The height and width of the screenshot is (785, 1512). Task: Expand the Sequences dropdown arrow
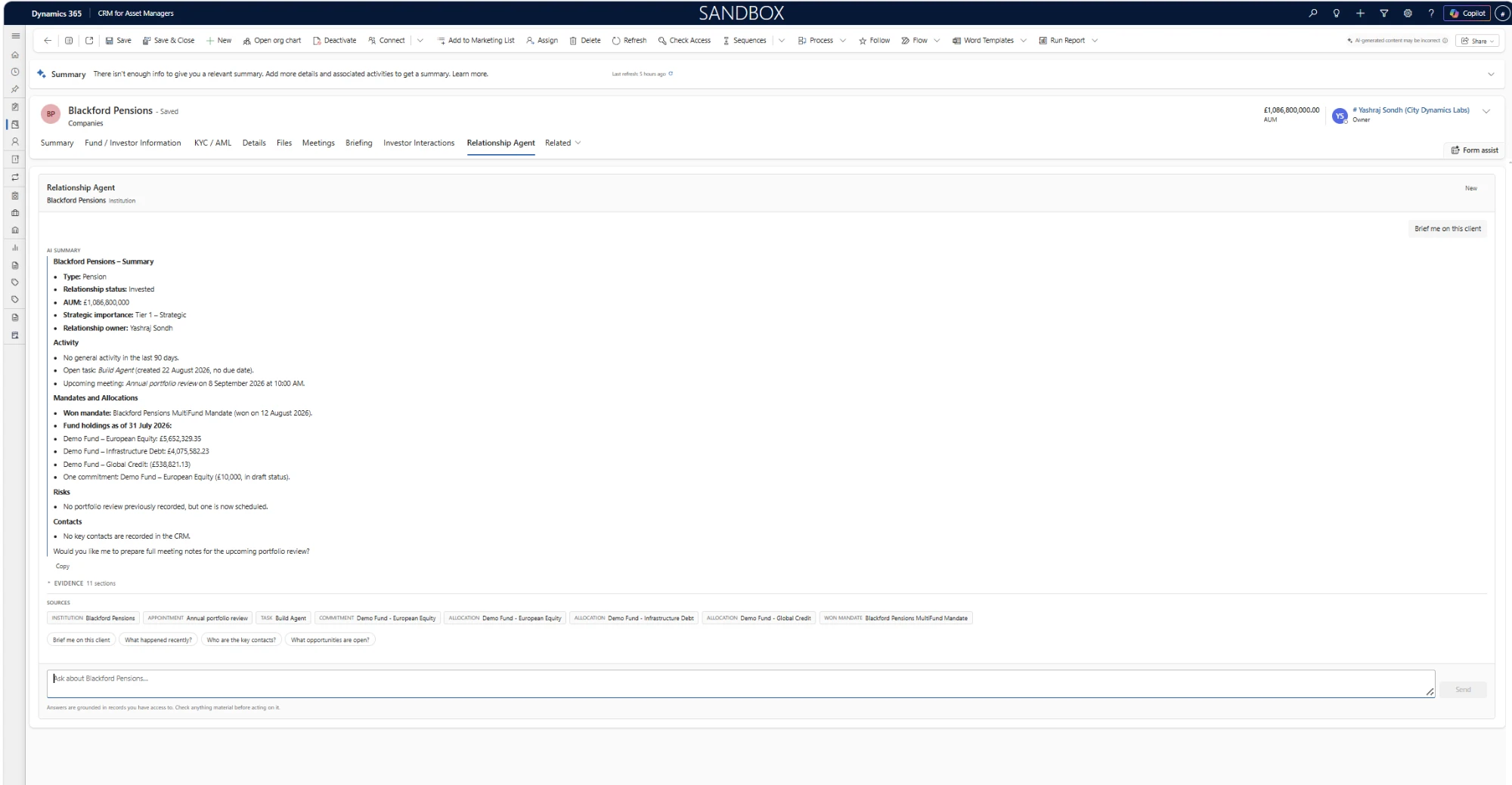click(x=782, y=41)
